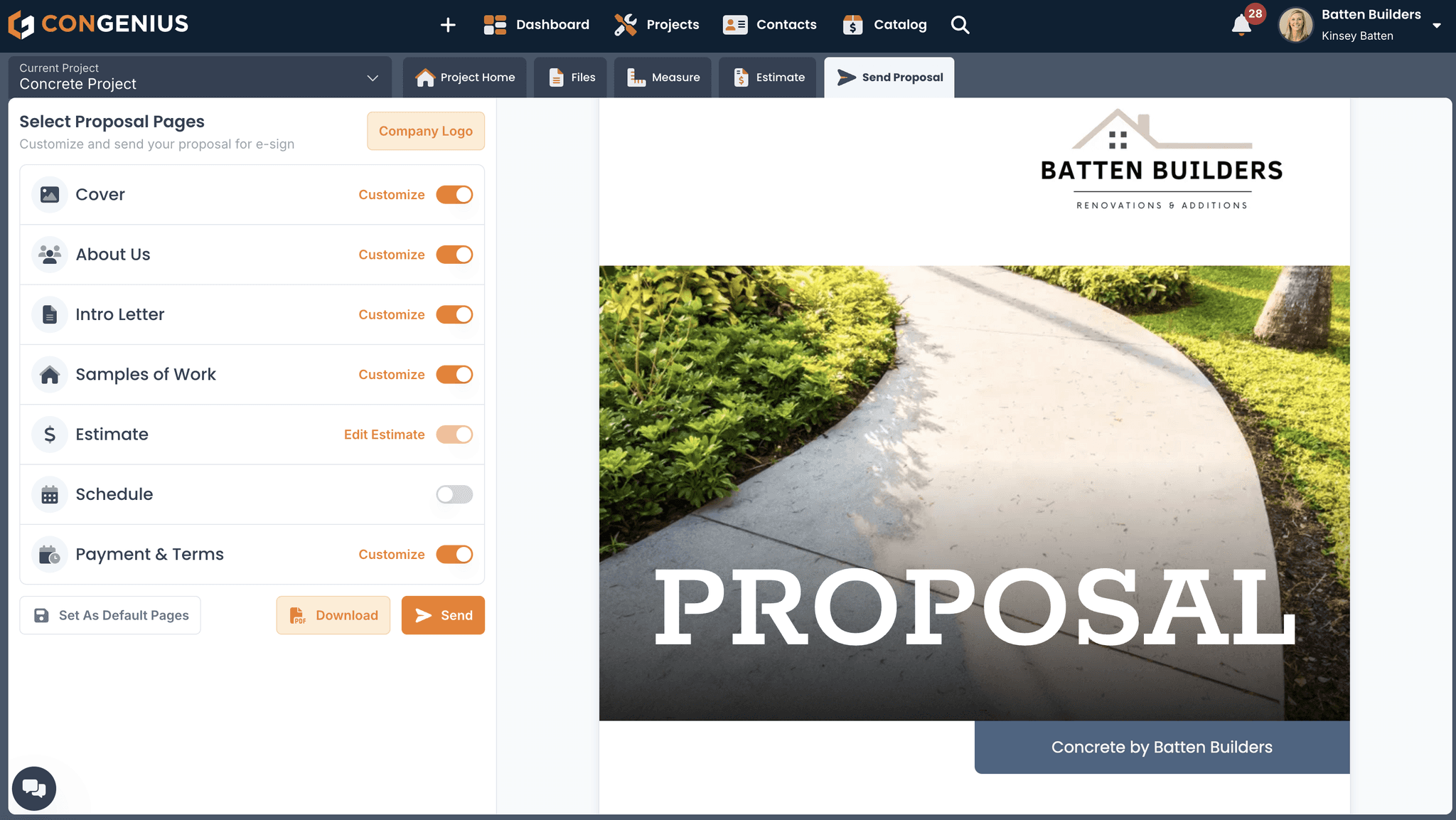The width and height of the screenshot is (1456, 820).
Task: Click the Samples of Work home icon
Action: [x=48, y=374]
